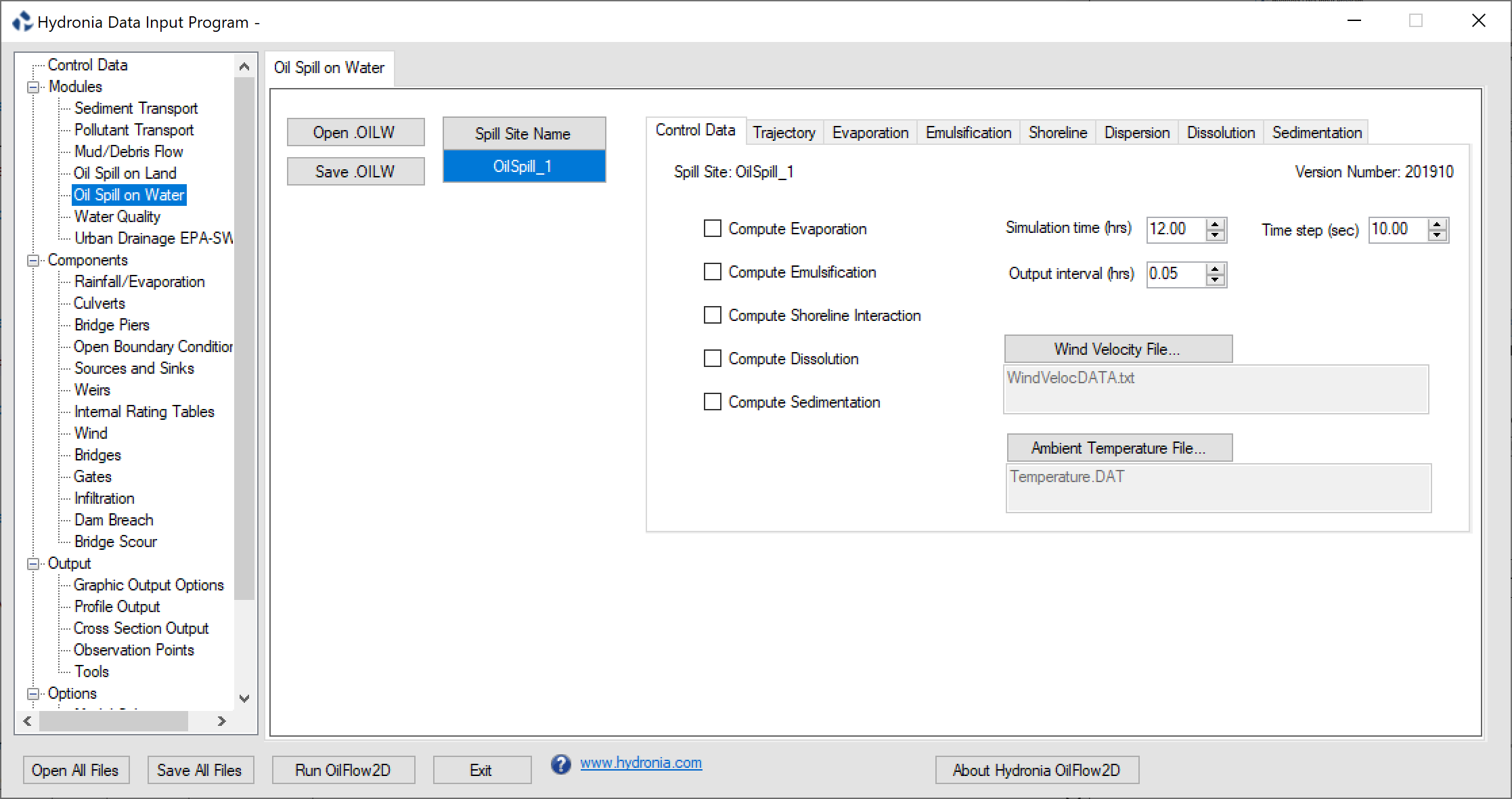Click the Spill Site Name column header
This screenshot has width=1512, height=799.
point(524,133)
